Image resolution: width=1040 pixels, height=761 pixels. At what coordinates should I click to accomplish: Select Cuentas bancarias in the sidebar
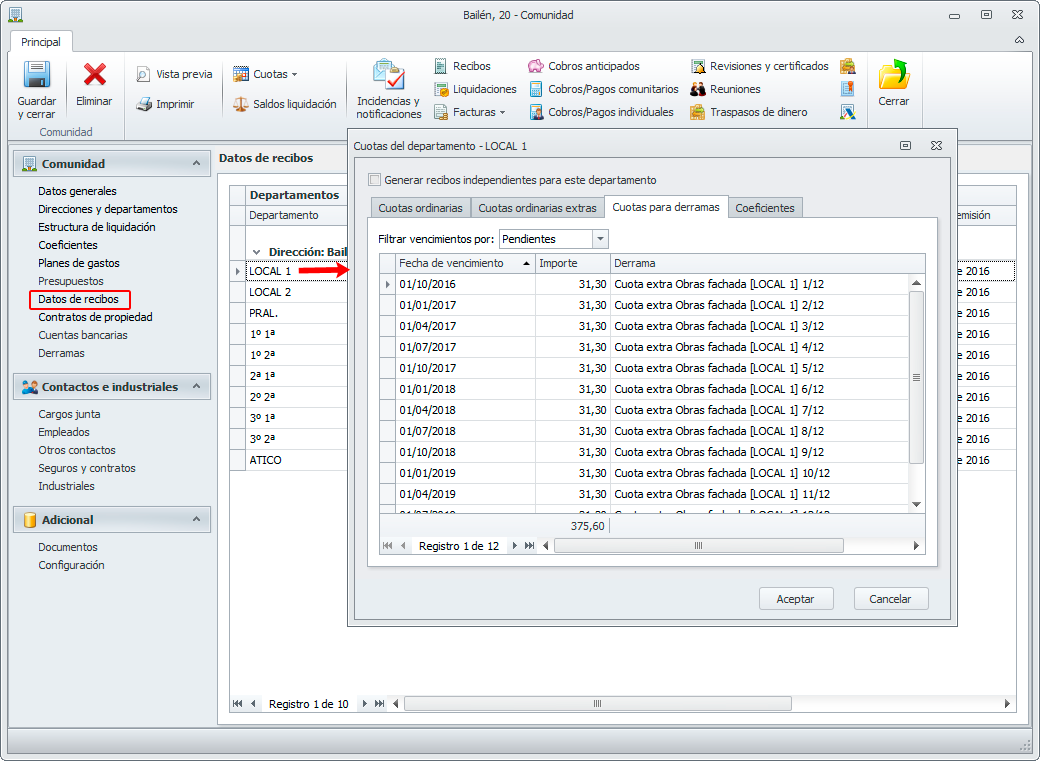[83, 335]
